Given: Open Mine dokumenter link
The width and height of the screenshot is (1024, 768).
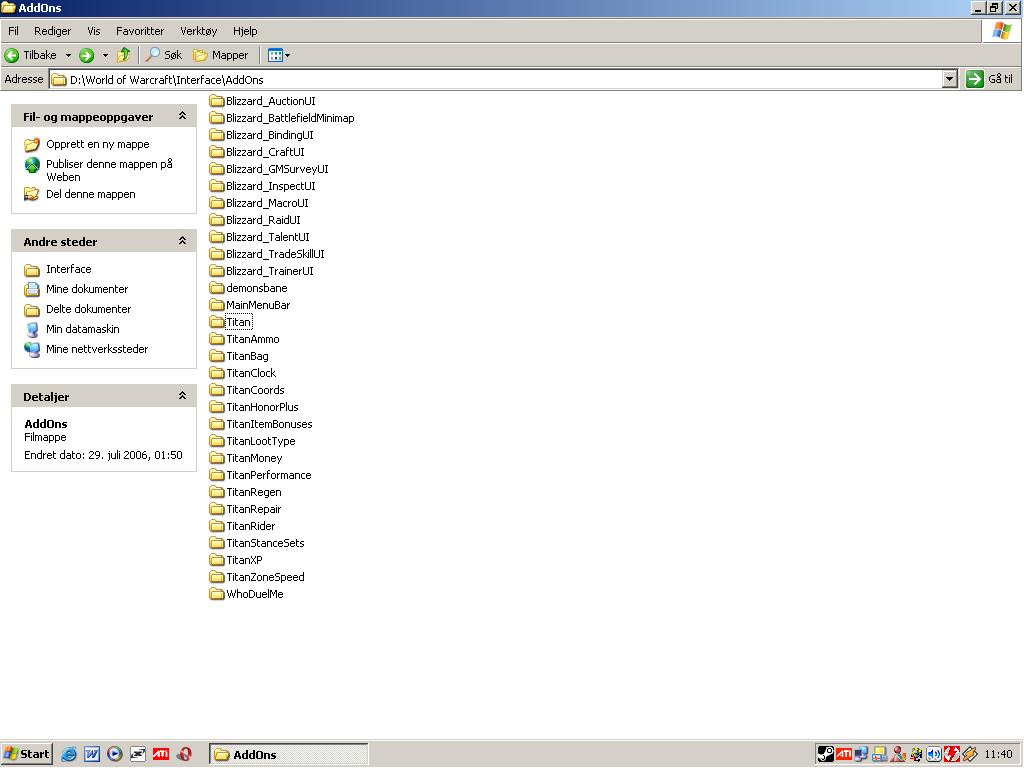Looking at the screenshot, I should [x=87, y=289].
